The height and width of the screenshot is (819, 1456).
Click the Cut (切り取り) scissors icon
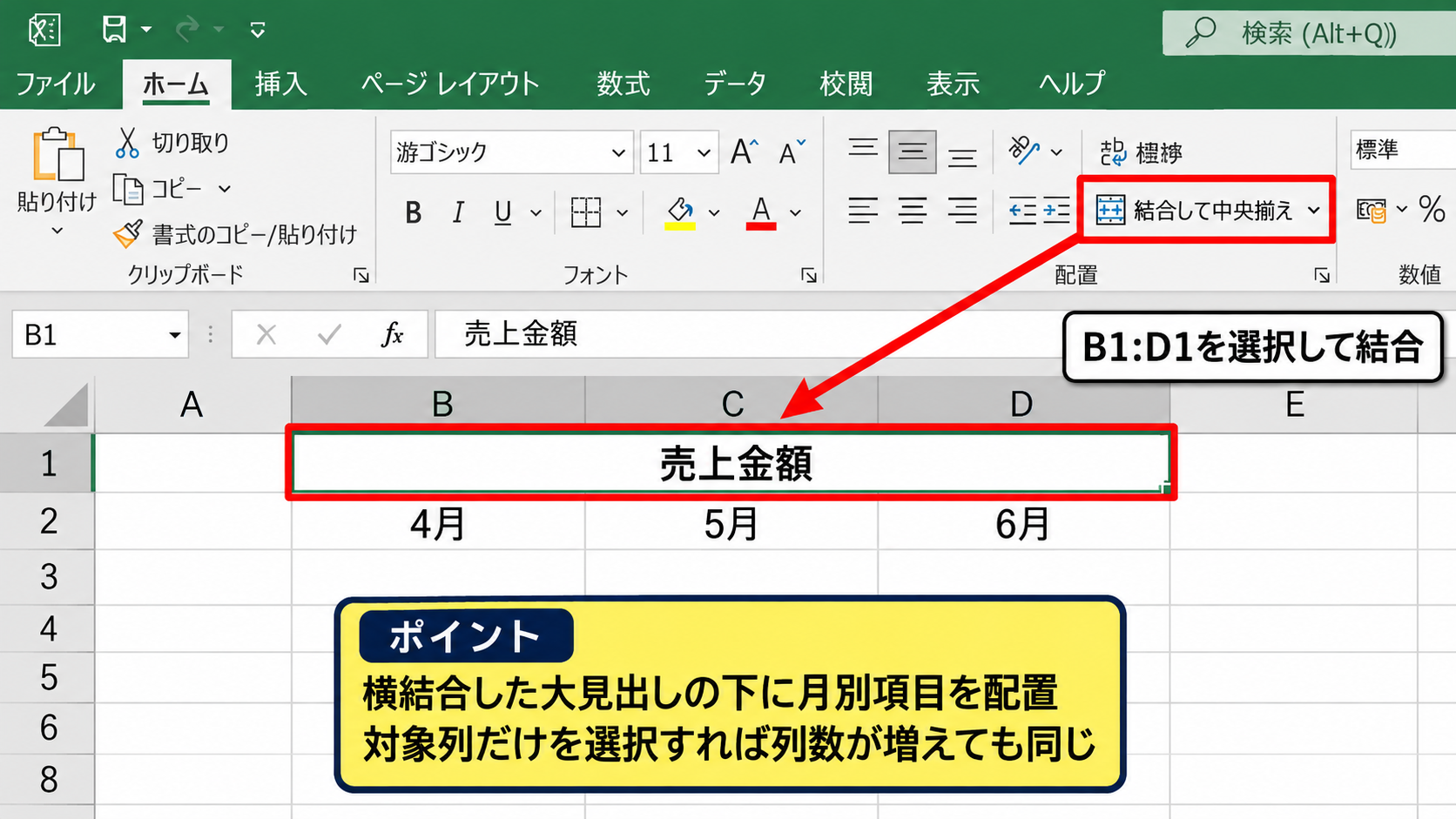(127, 143)
